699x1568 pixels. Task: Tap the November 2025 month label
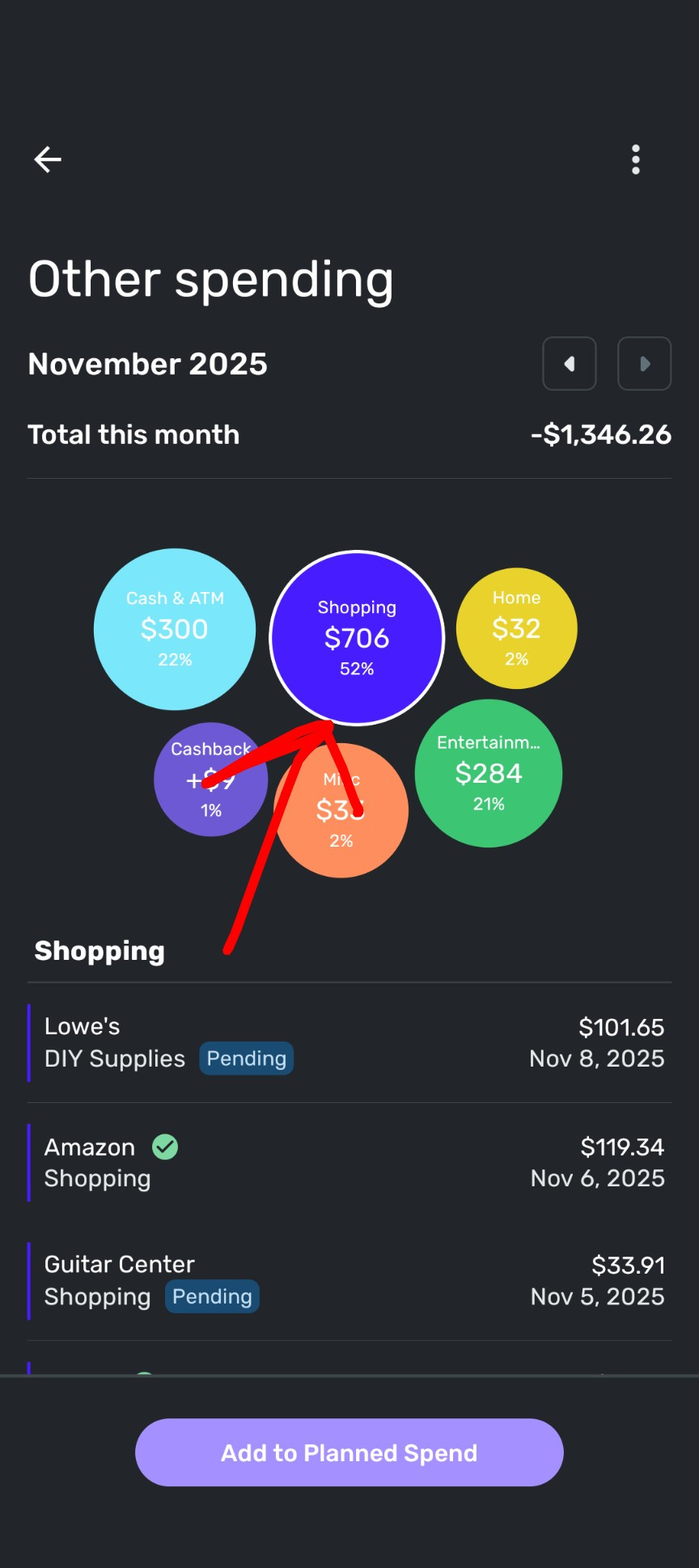[x=147, y=364]
